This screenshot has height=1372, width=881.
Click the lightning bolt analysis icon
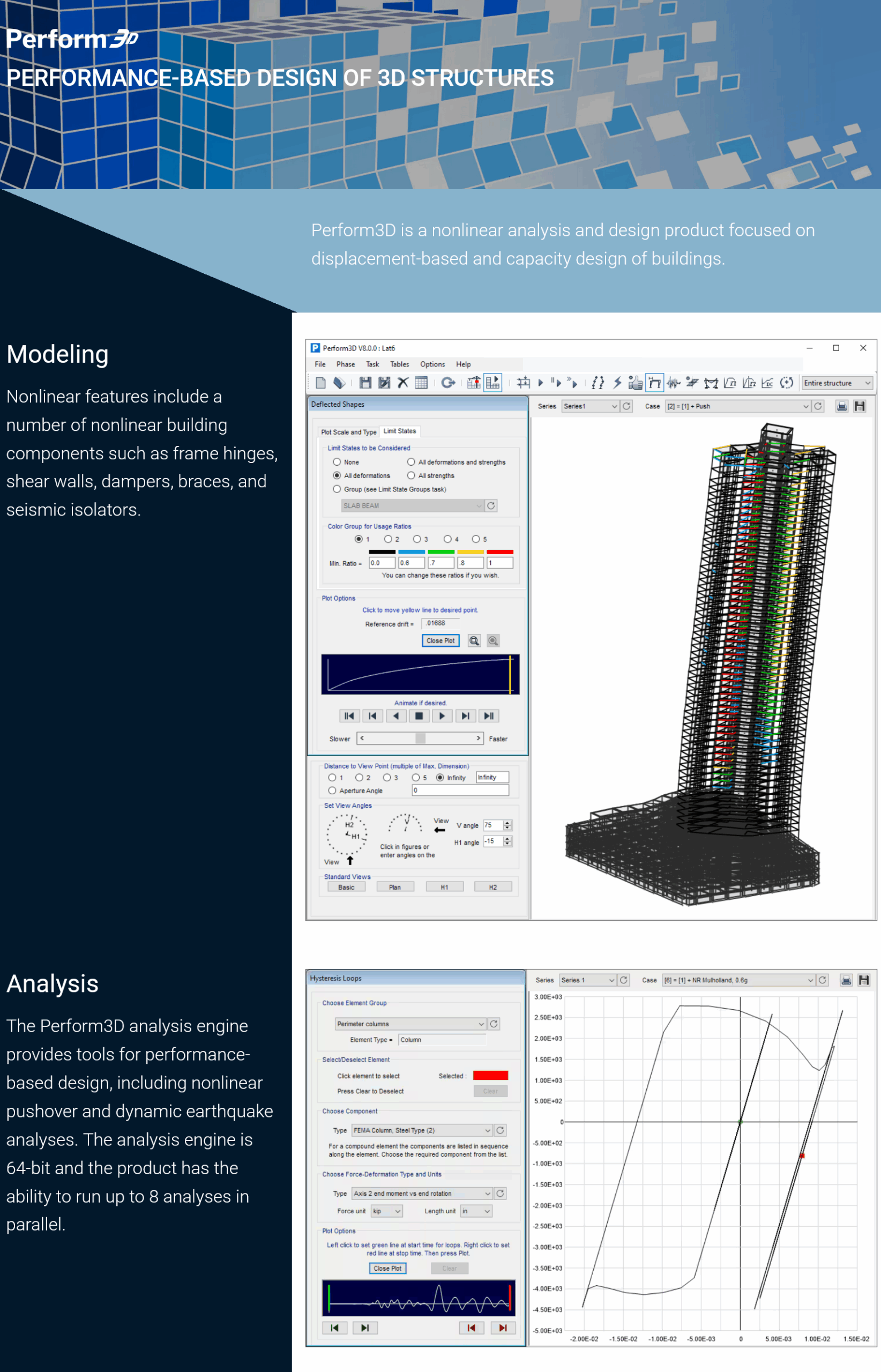[617, 383]
